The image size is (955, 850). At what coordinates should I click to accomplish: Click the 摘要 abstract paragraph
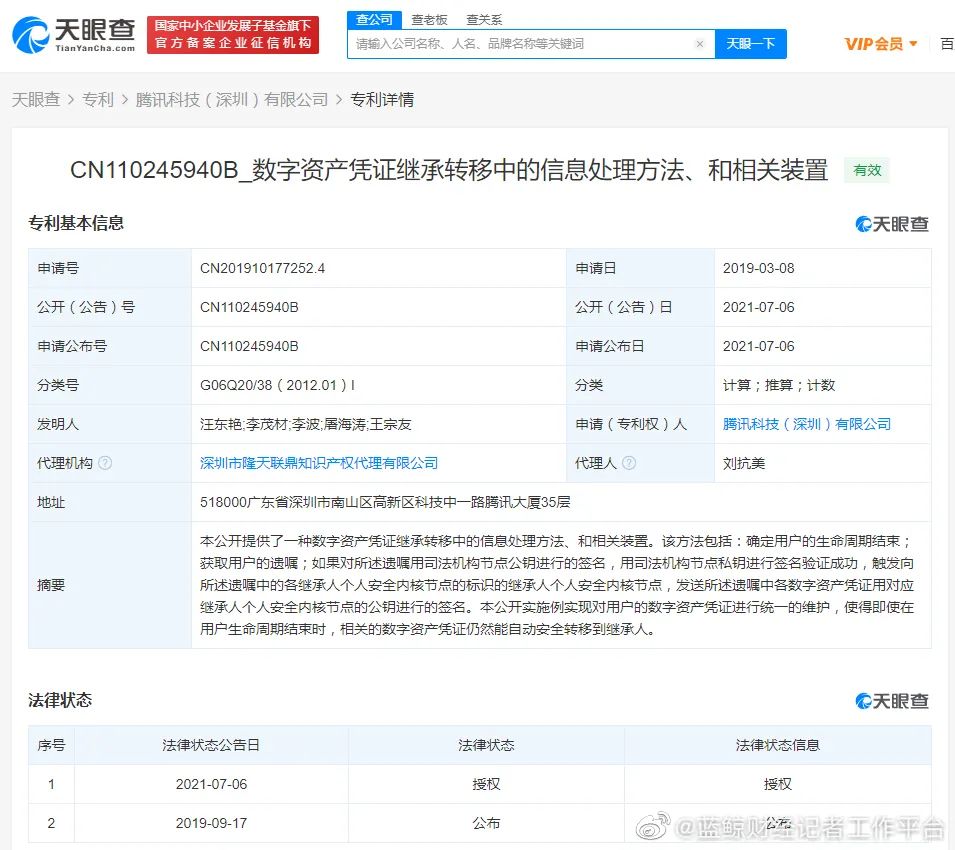pyautogui.click(x=557, y=585)
